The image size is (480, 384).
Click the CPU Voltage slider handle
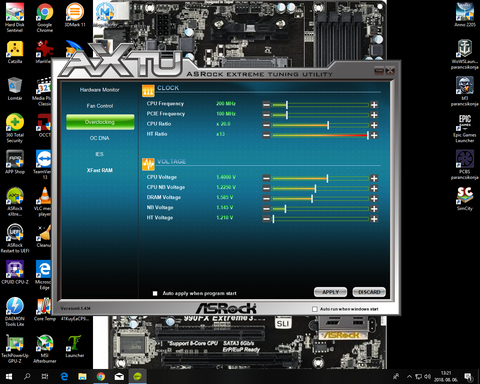tap(327, 178)
